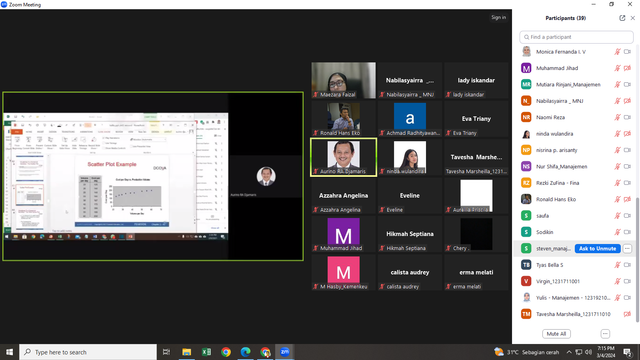The width and height of the screenshot is (640, 360).
Task: Click the taskbar search box
Action: (x=88, y=352)
